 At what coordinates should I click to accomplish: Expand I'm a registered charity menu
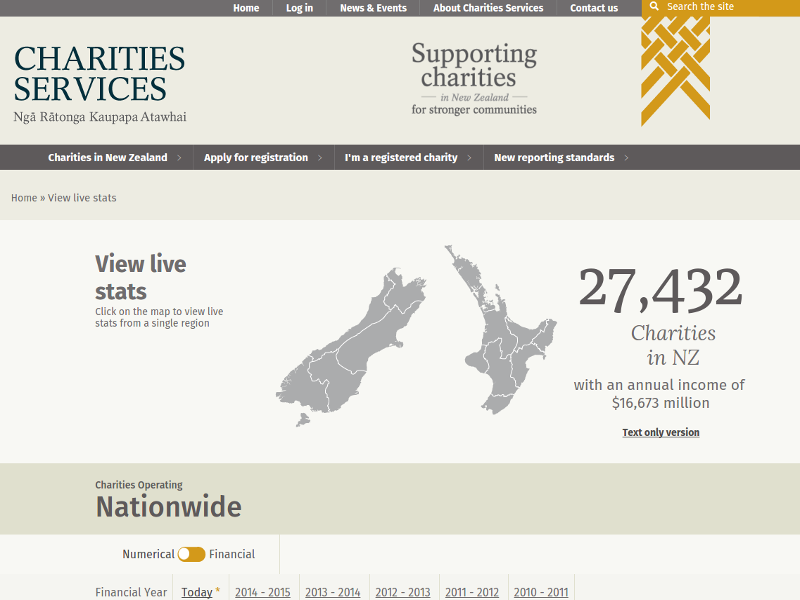click(x=401, y=158)
